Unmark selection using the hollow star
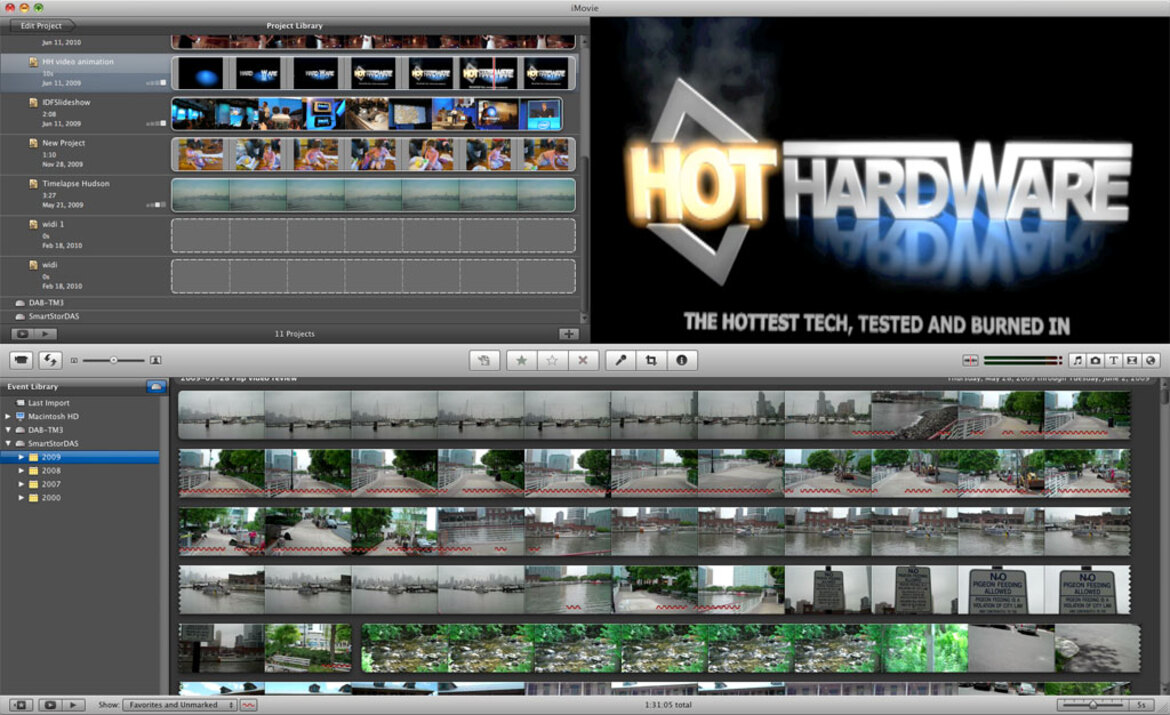The width and height of the screenshot is (1170, 715). coord(552,360)
